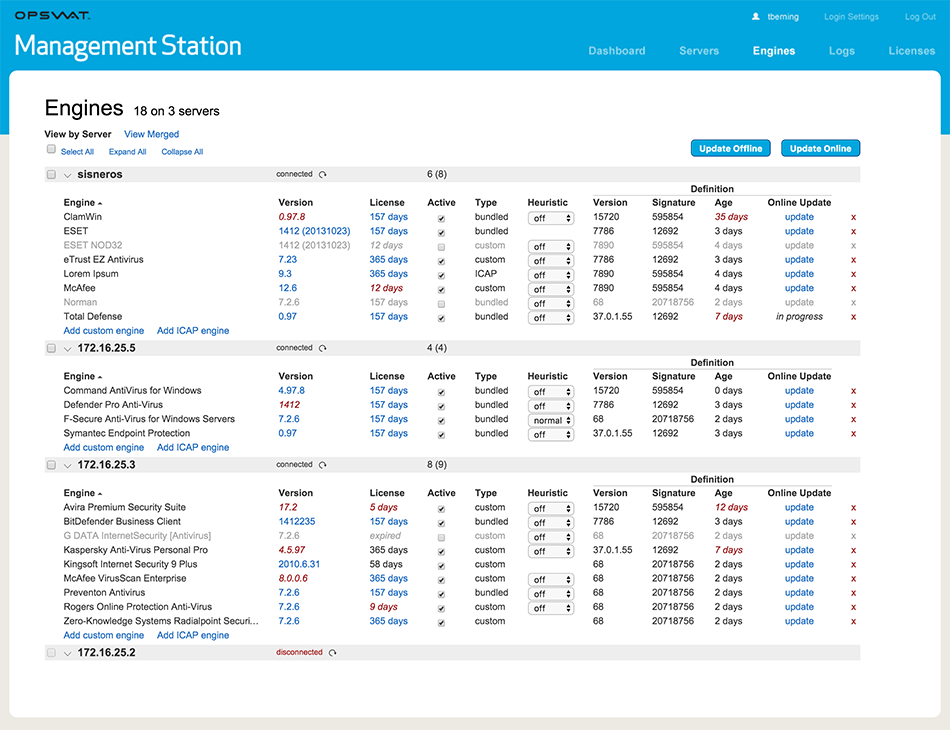Remove the eTrust EZ Antivirus engine
Image resolution: width=950 pixels, height=730 pixels.
[x=854, y=260]
